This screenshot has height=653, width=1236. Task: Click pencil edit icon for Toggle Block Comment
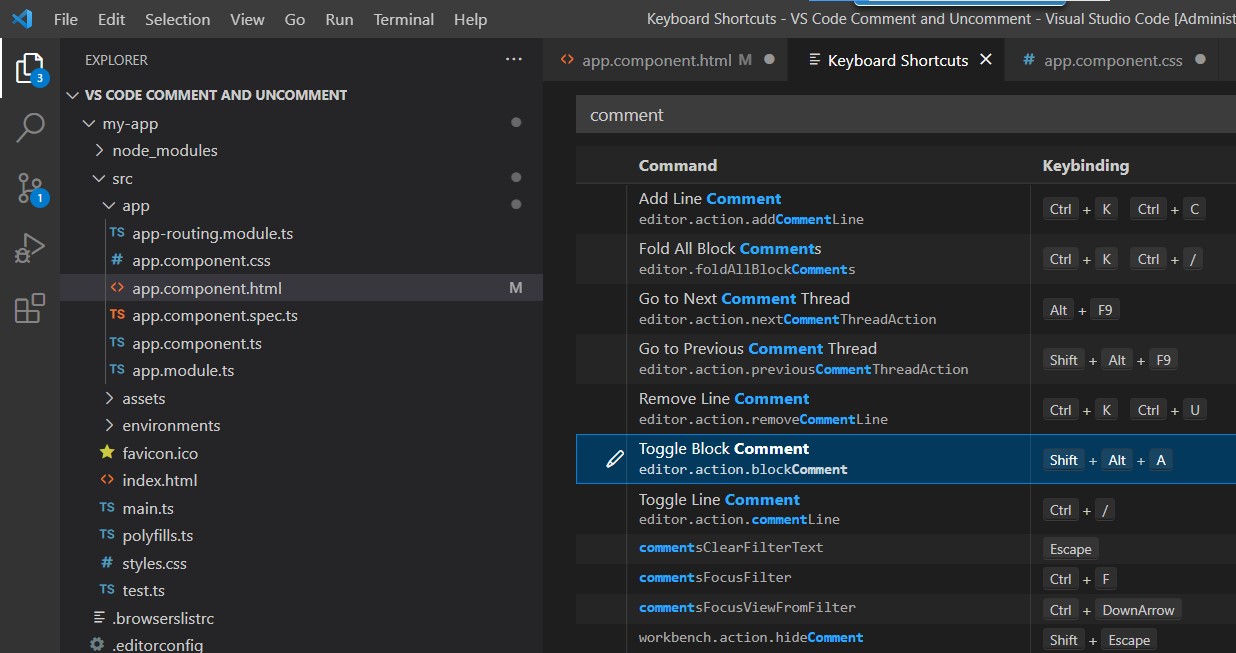(x=615, y=459)
